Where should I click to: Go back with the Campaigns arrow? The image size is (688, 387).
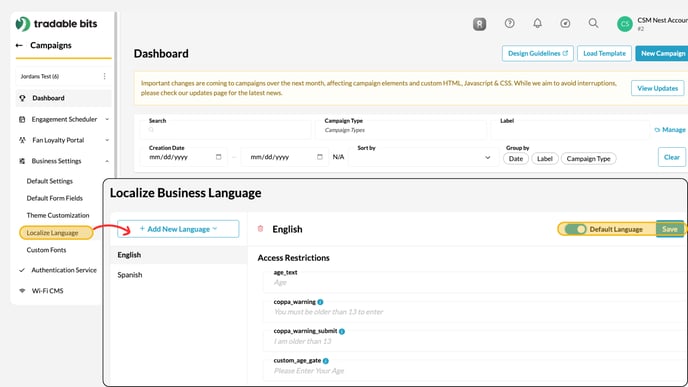pyautogui.click(x=19, y=45)
